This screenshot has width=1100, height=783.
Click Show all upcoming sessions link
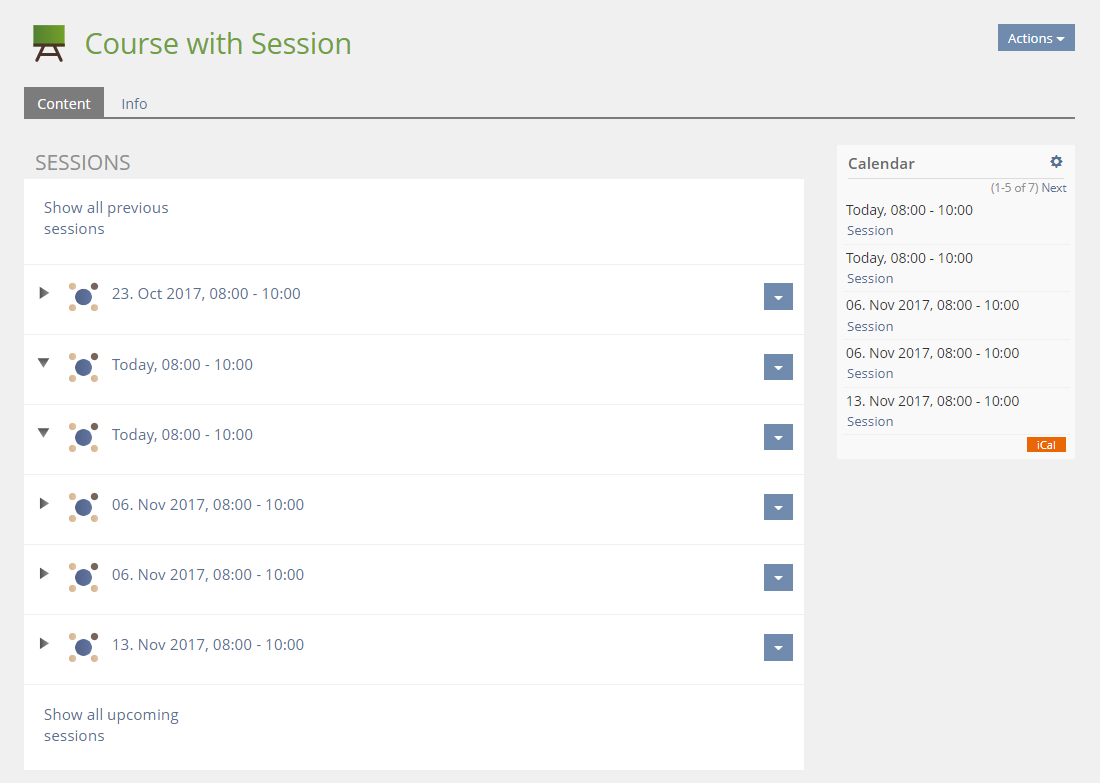pyautogui.click(x=111, y=725)
